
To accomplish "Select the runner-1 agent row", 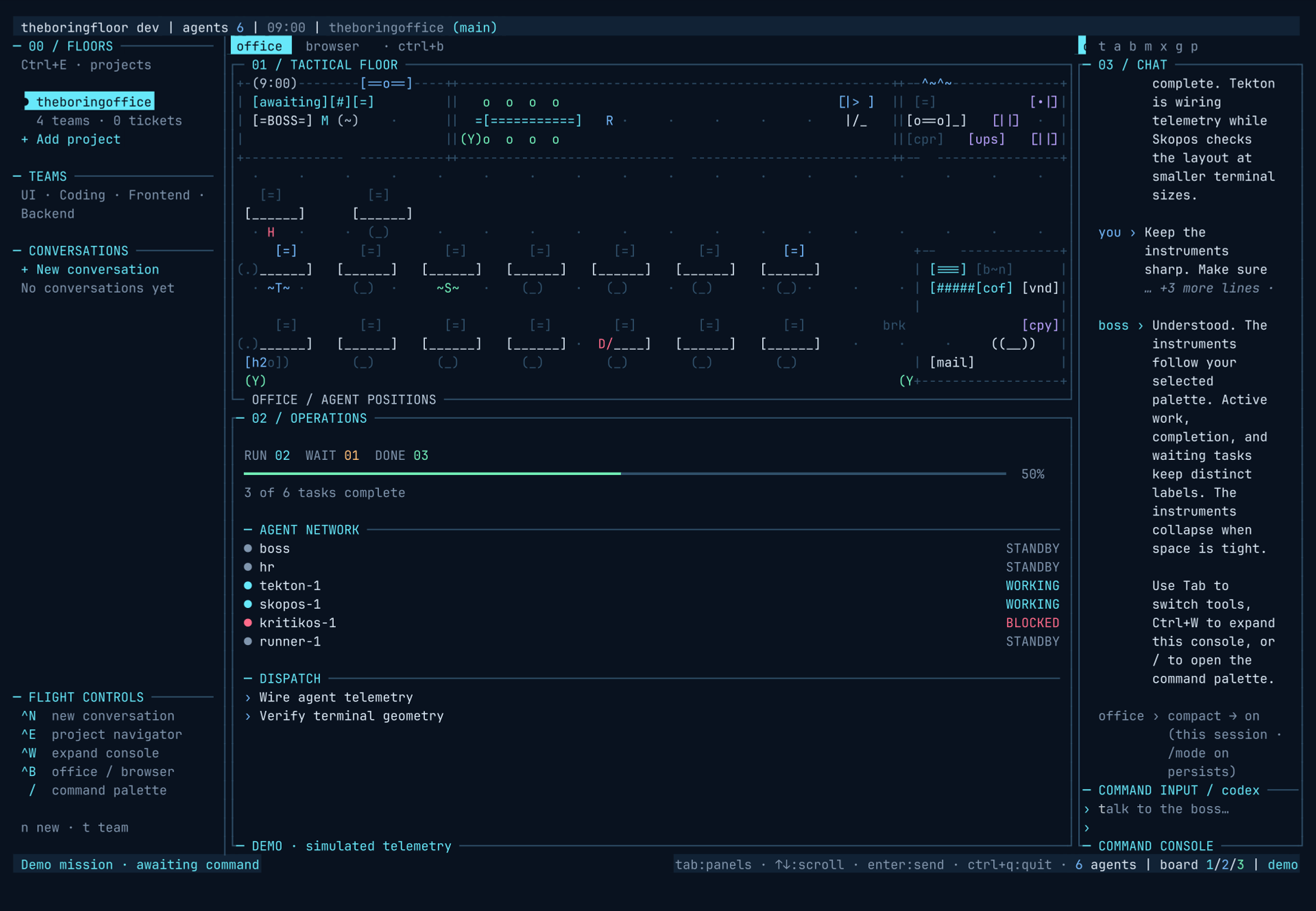I will (652, 641).
